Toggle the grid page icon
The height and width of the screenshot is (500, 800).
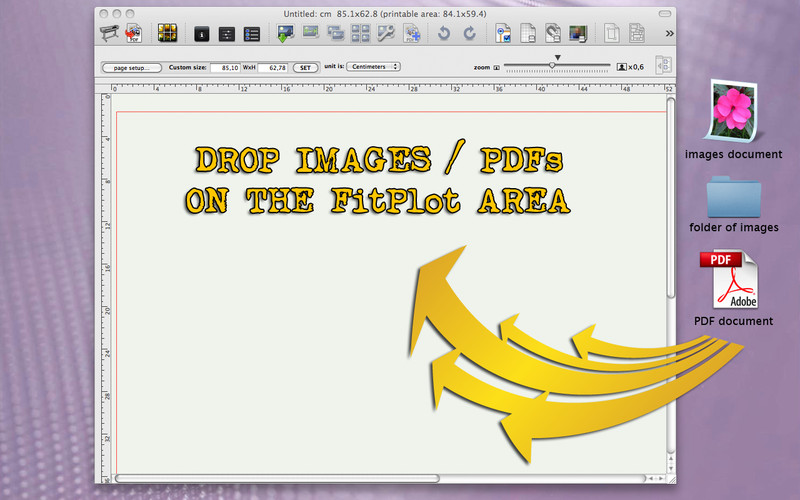click(x=528, y=34)
